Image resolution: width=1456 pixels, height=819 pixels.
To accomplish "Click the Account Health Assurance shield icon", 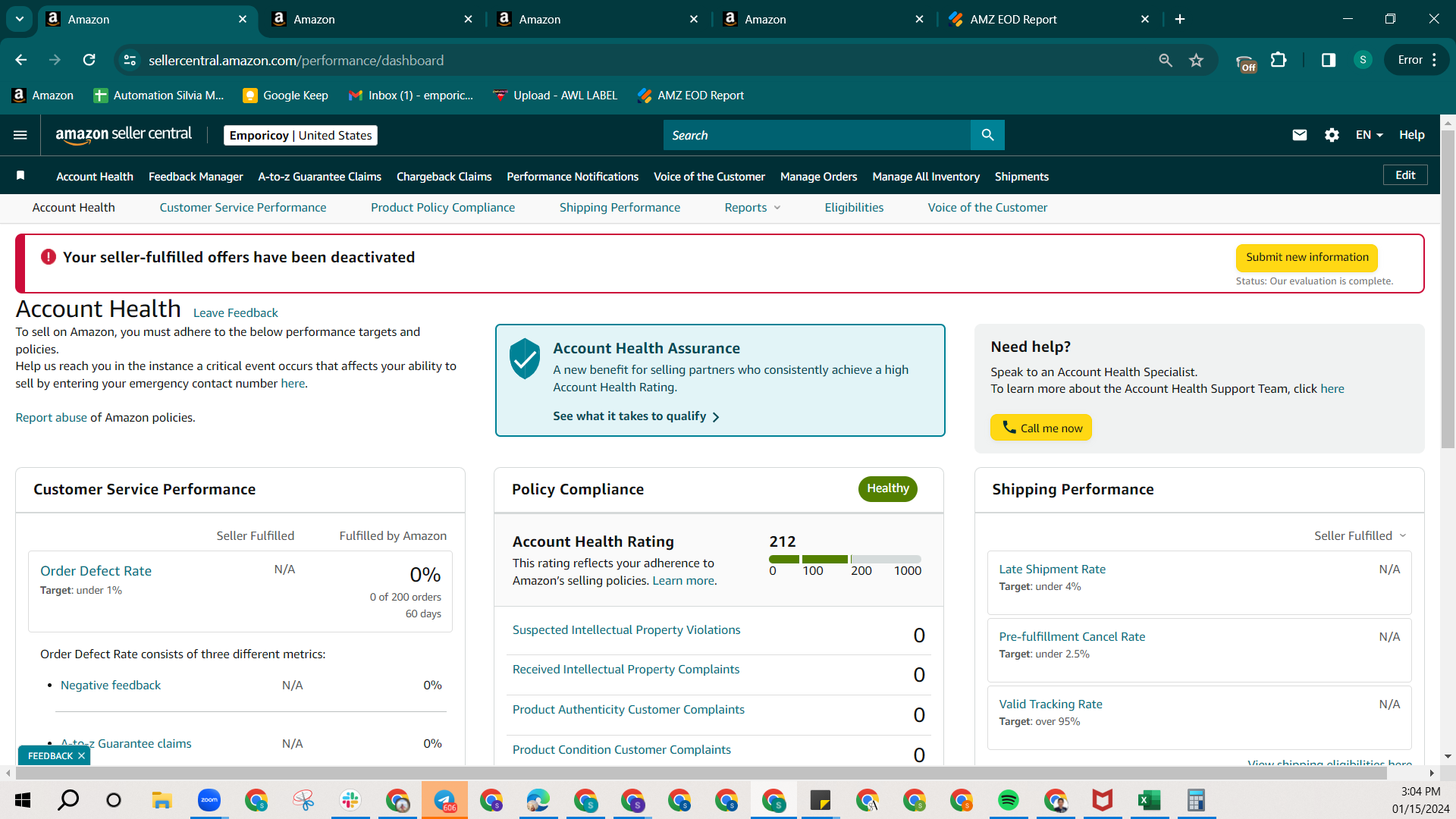I will point(524,359).
